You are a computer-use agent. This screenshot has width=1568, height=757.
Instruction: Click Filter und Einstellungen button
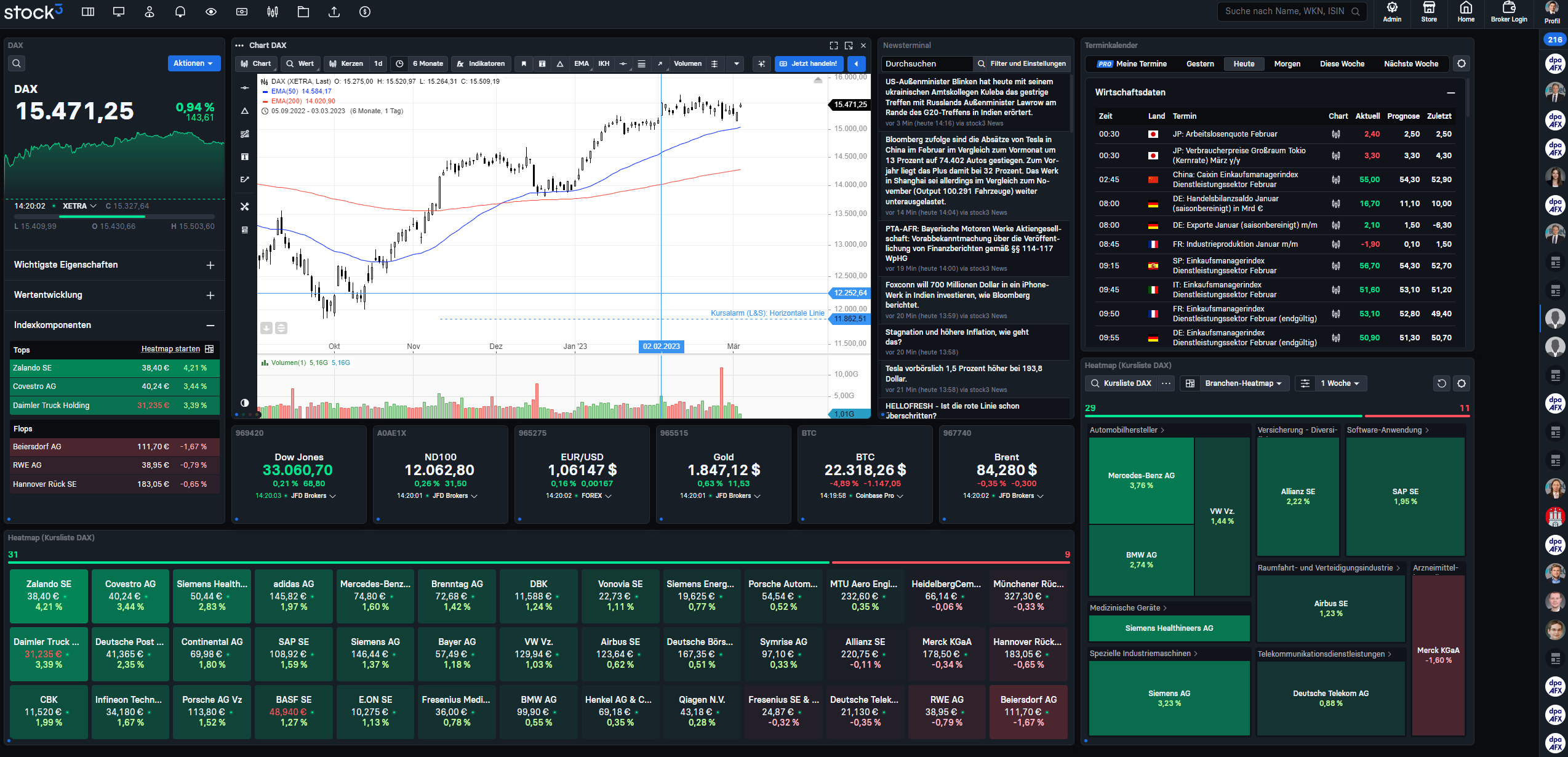(x=1025, y=63)
